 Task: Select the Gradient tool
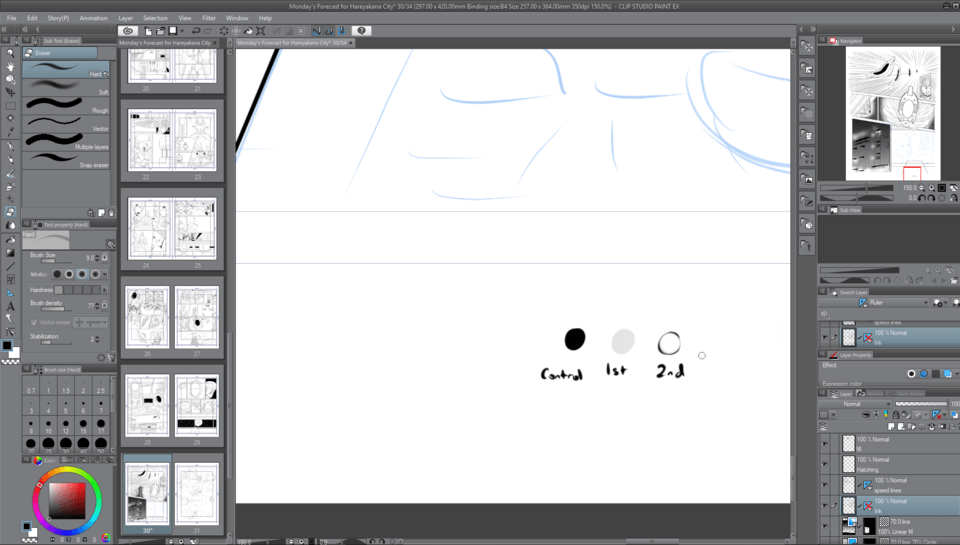point(10,252)
